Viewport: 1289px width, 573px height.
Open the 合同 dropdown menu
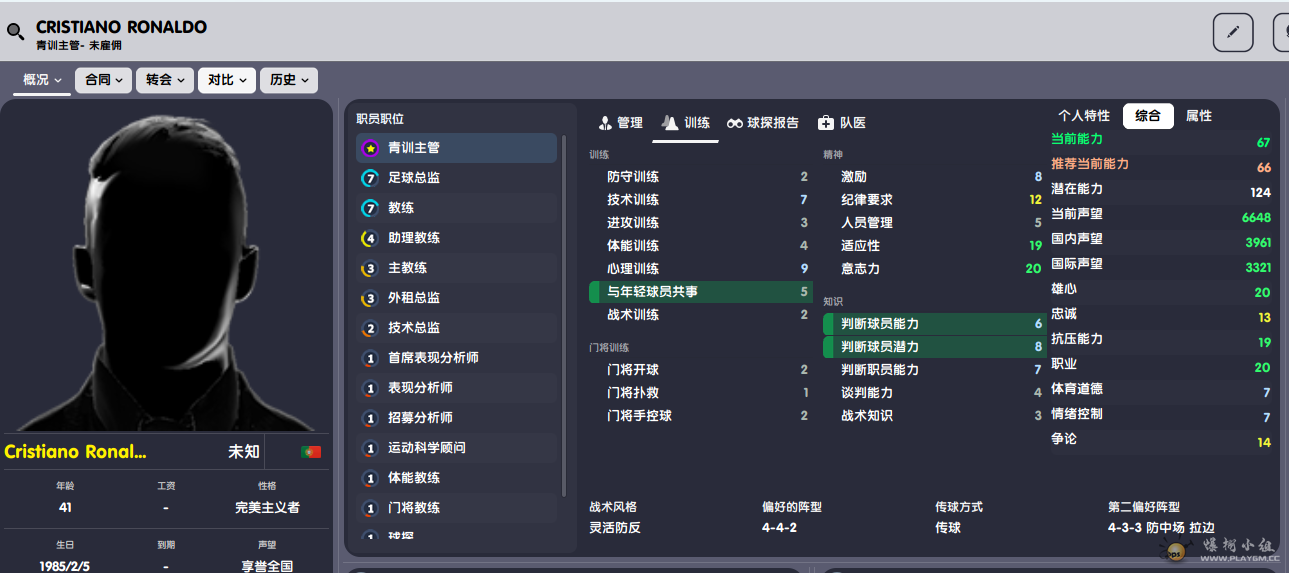tap(103, 80)
